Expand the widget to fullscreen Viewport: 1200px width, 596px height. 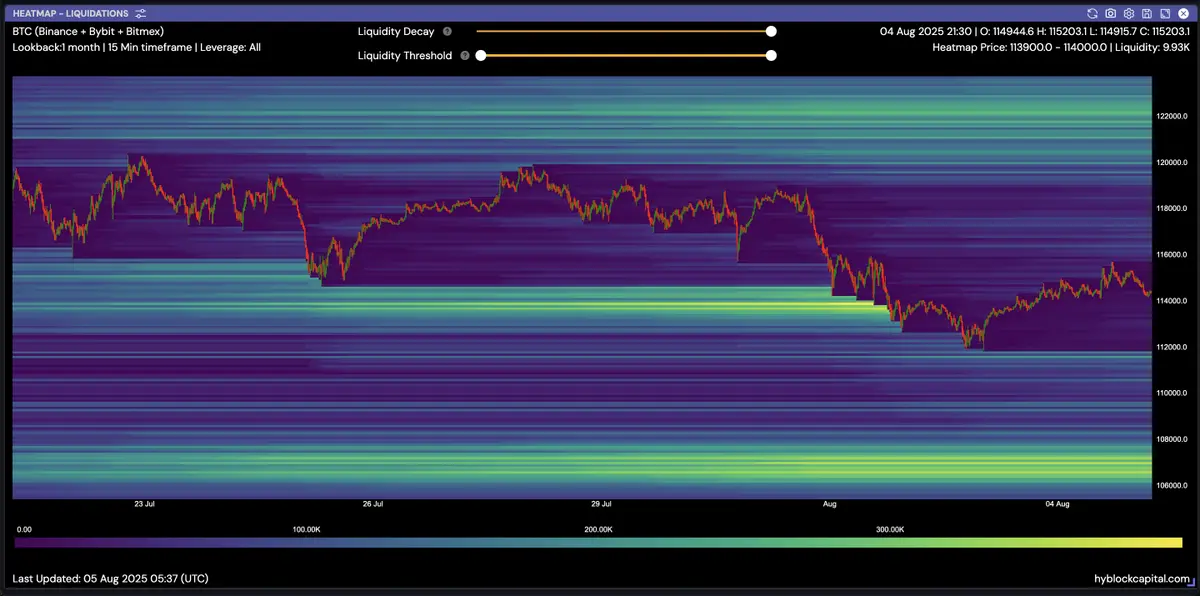click(x=1165, y=14)
